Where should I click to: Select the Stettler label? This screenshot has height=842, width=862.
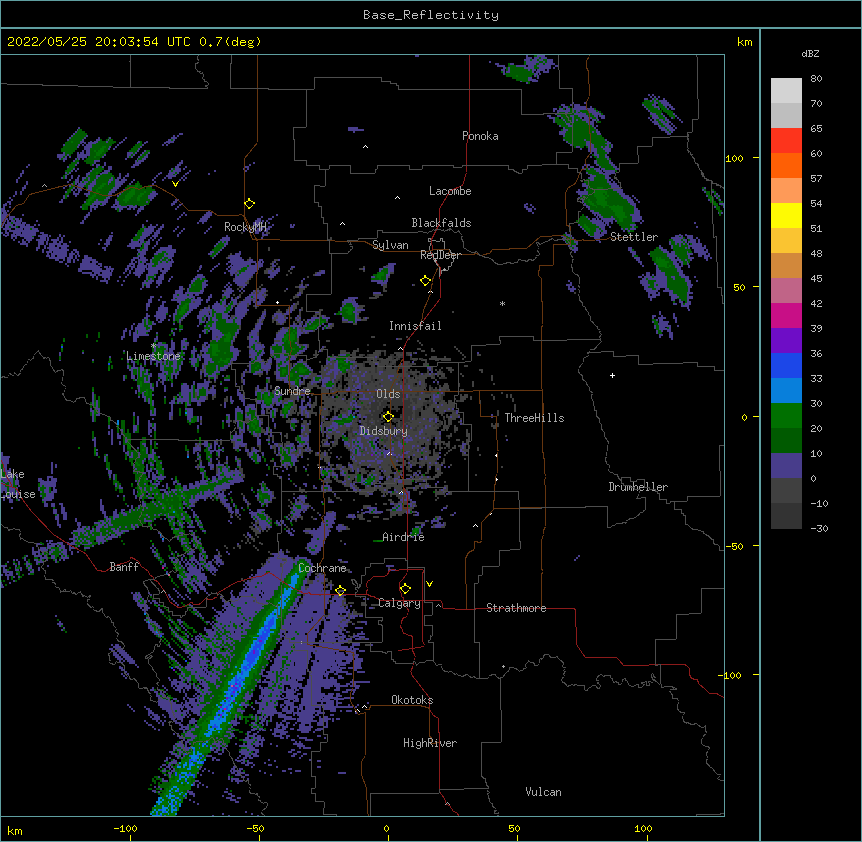click(634, 237)
